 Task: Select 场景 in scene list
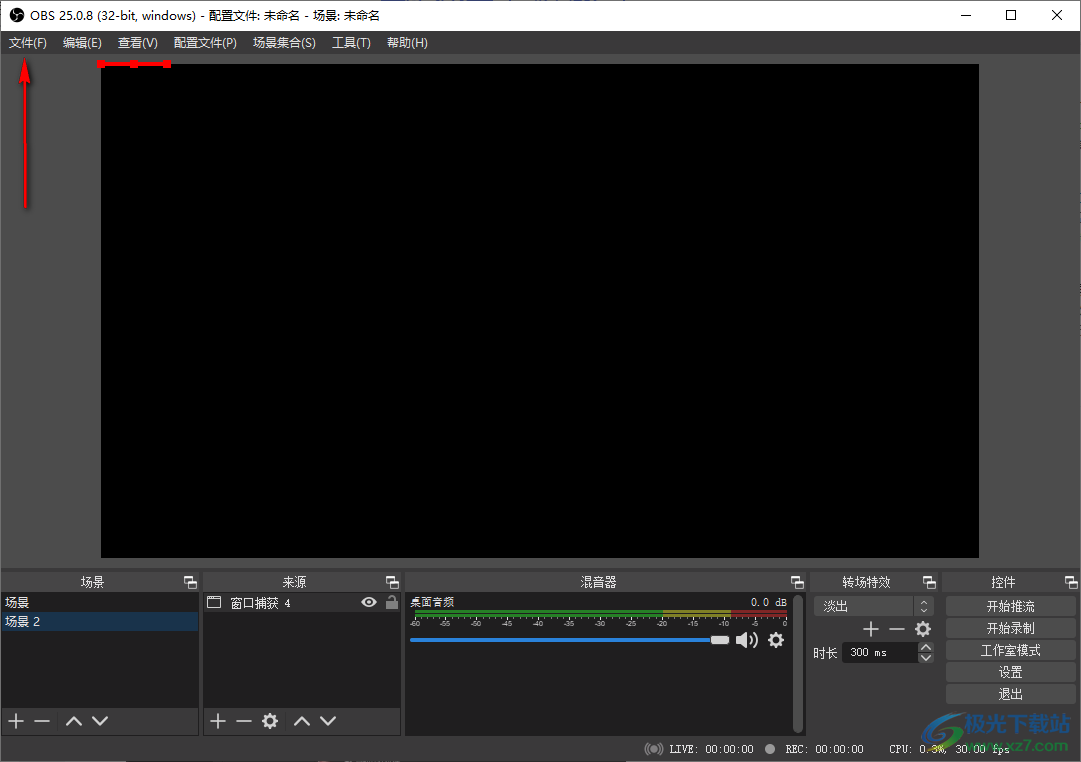[100, 602]
